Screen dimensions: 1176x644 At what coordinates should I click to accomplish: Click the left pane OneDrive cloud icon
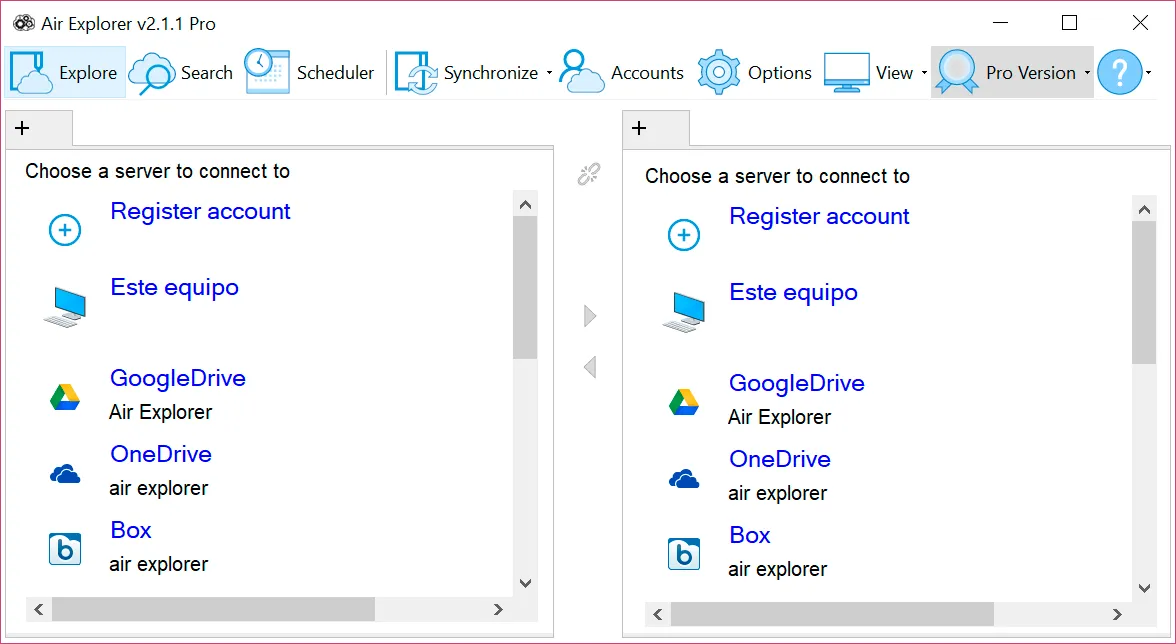65,474
